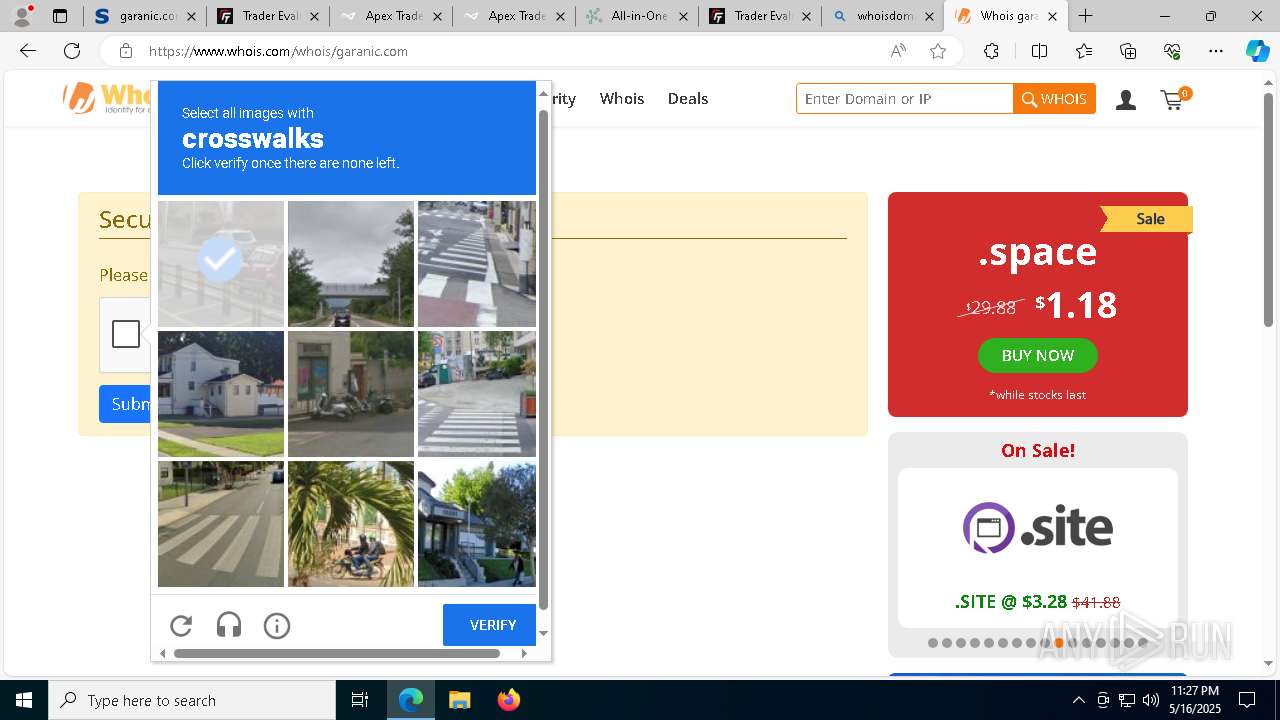Toggle Split screen icon
The height and width of the screenshot is (720, 1280).
click(x=1039, y=51)
